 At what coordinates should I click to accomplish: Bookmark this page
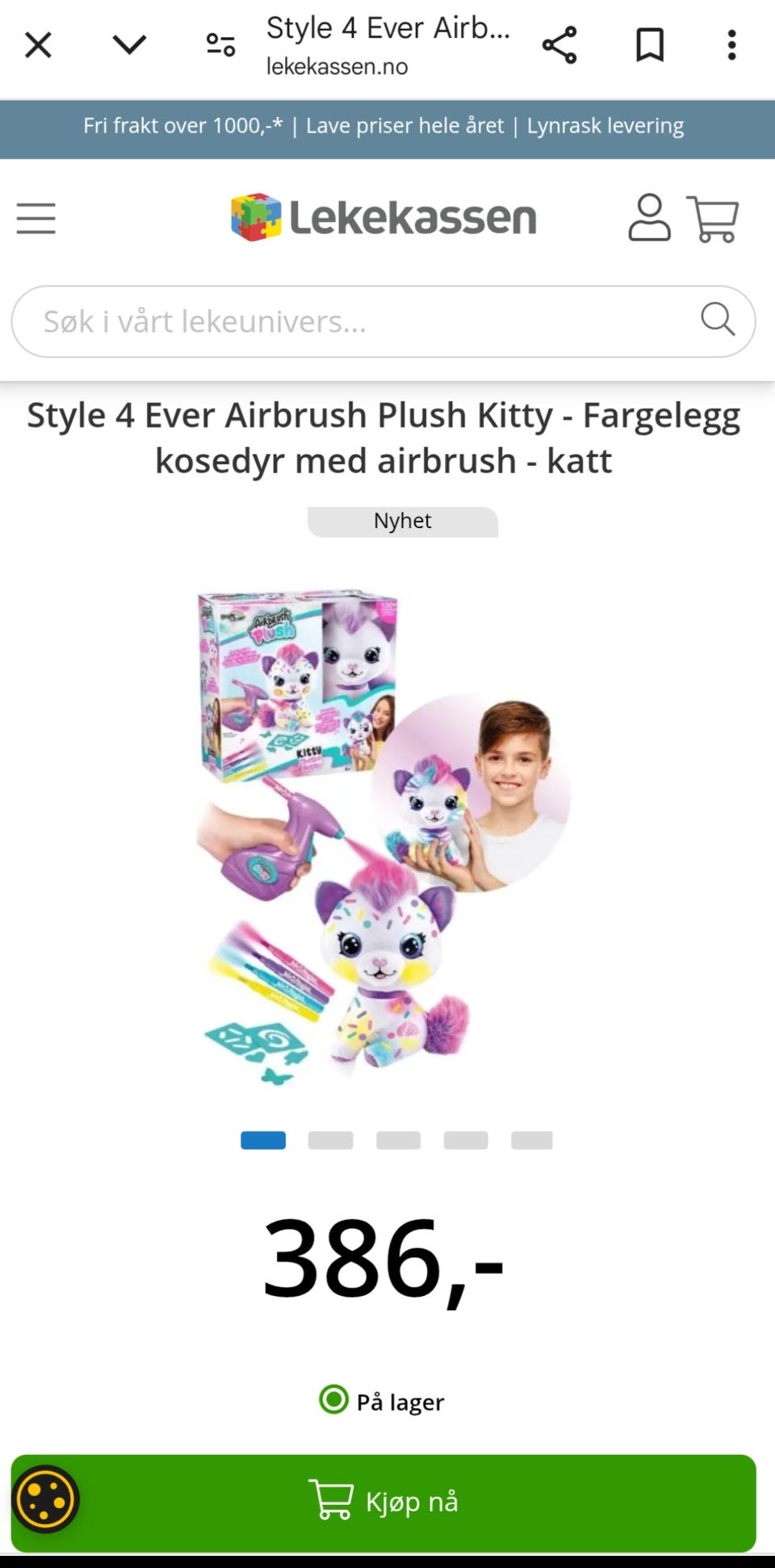650,45
